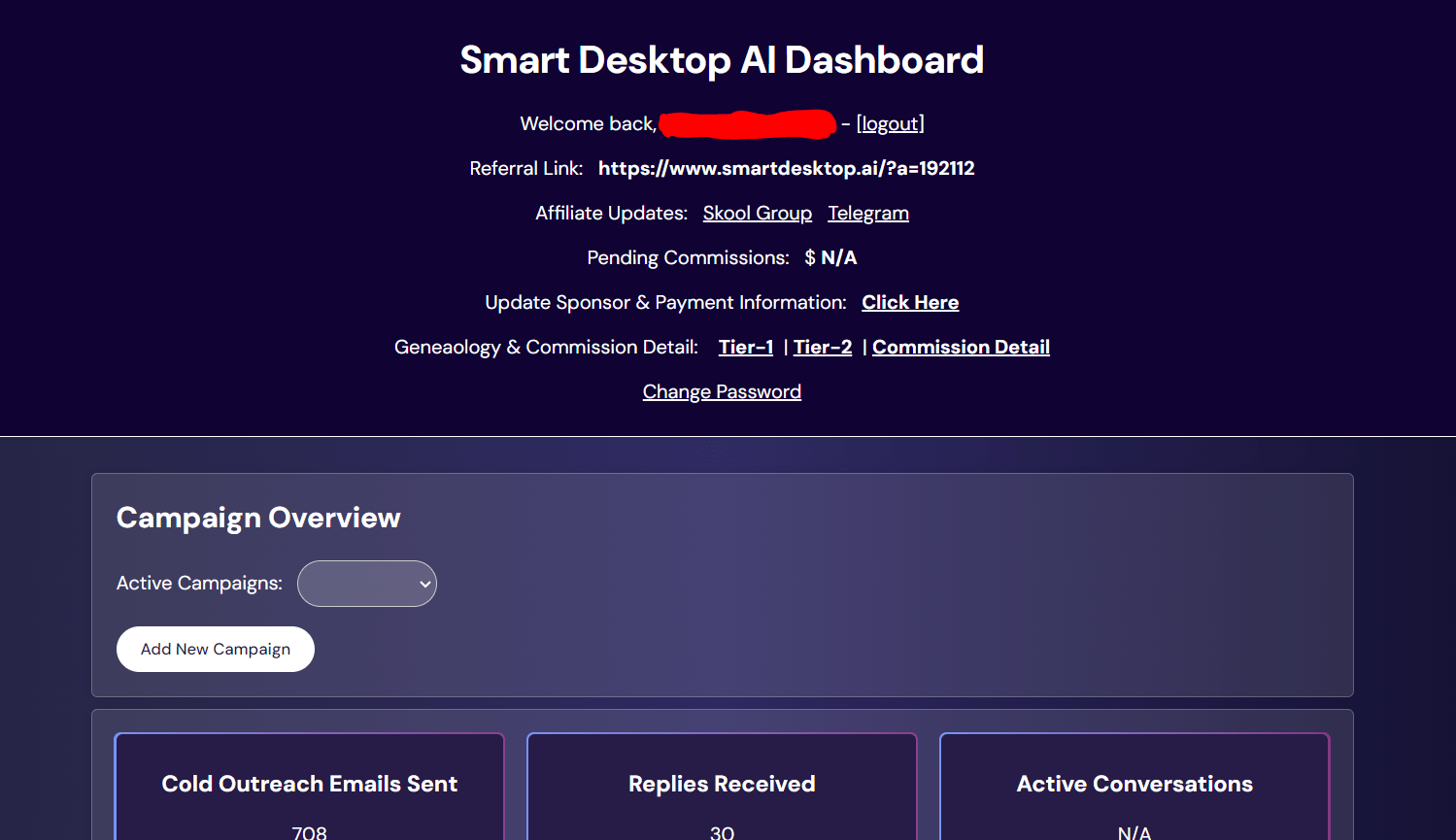Viewport: 1456px width, 840px height.
Task: View the Commission Detail link
Action: pyautogui.click(x=961, y=347)
